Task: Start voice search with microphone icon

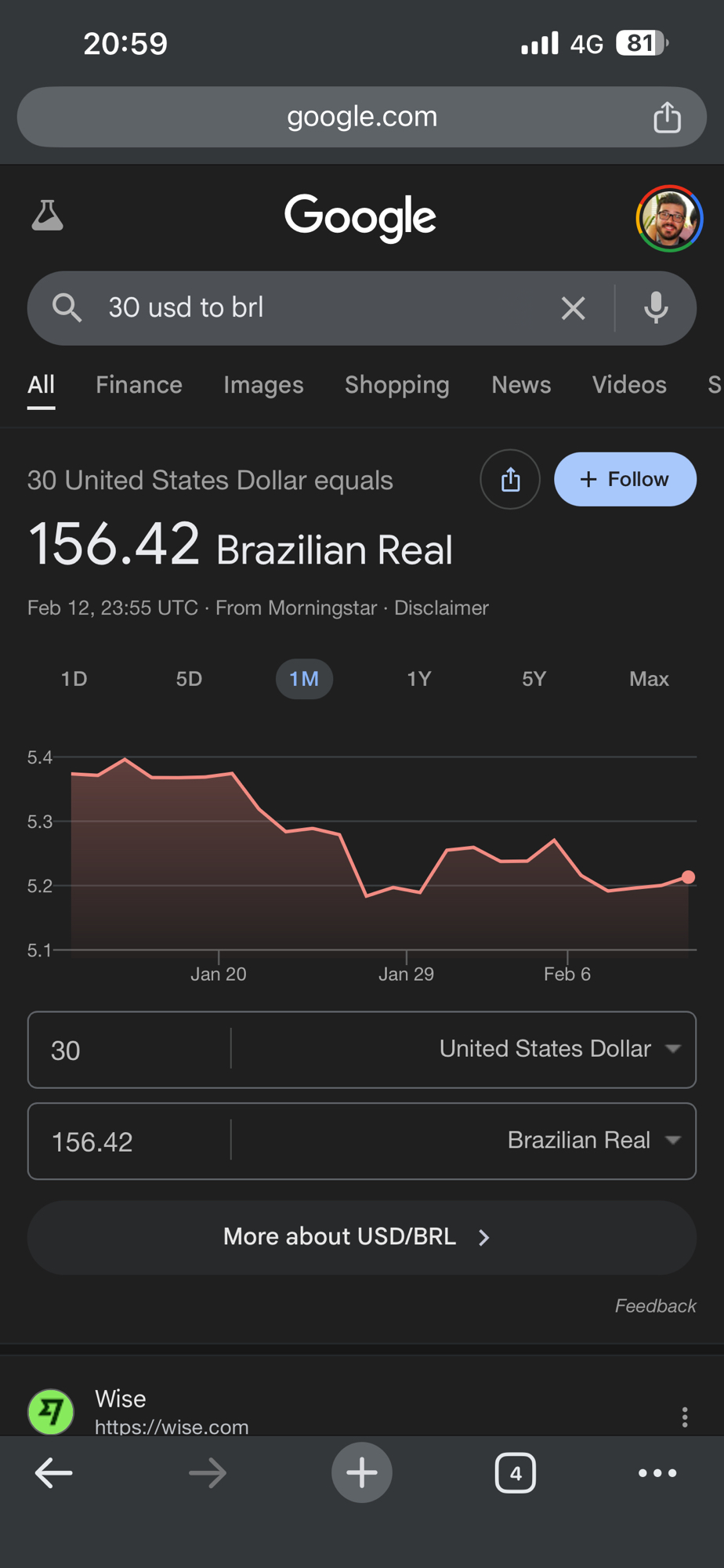Action: pyautogui.click(x=656, y=308)
